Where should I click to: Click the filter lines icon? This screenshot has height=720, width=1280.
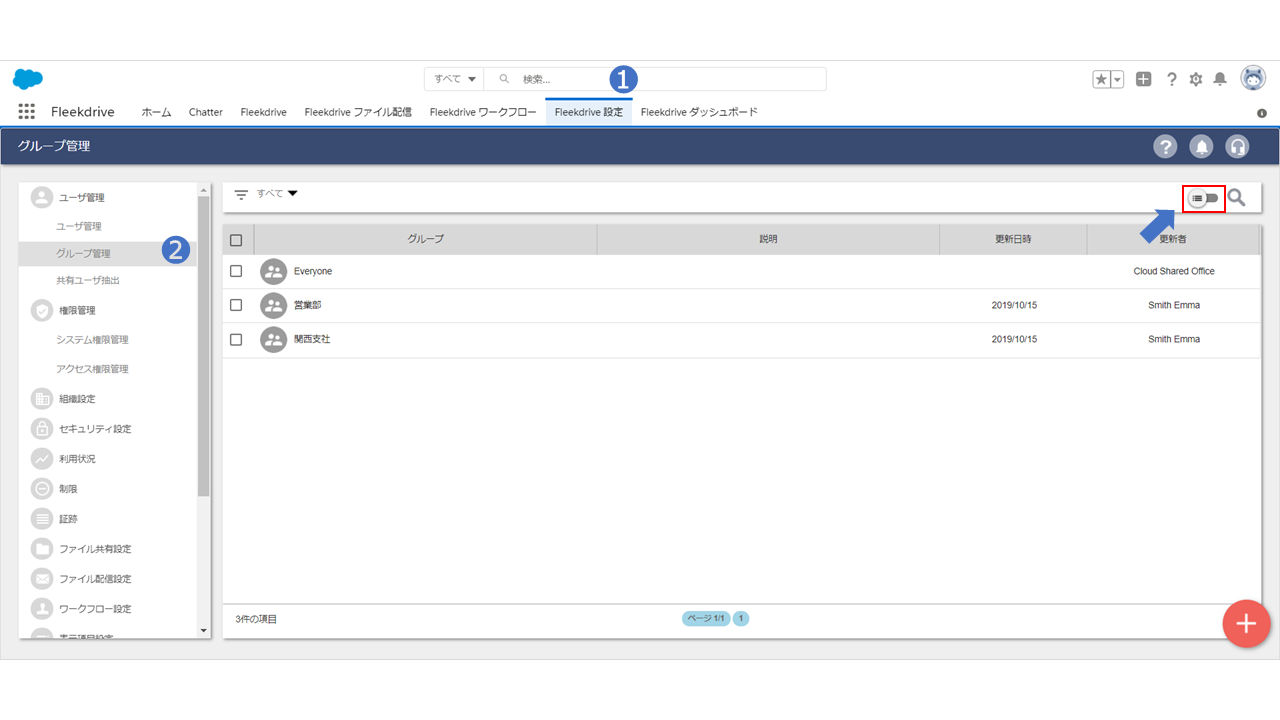click(x=241, y=195)
